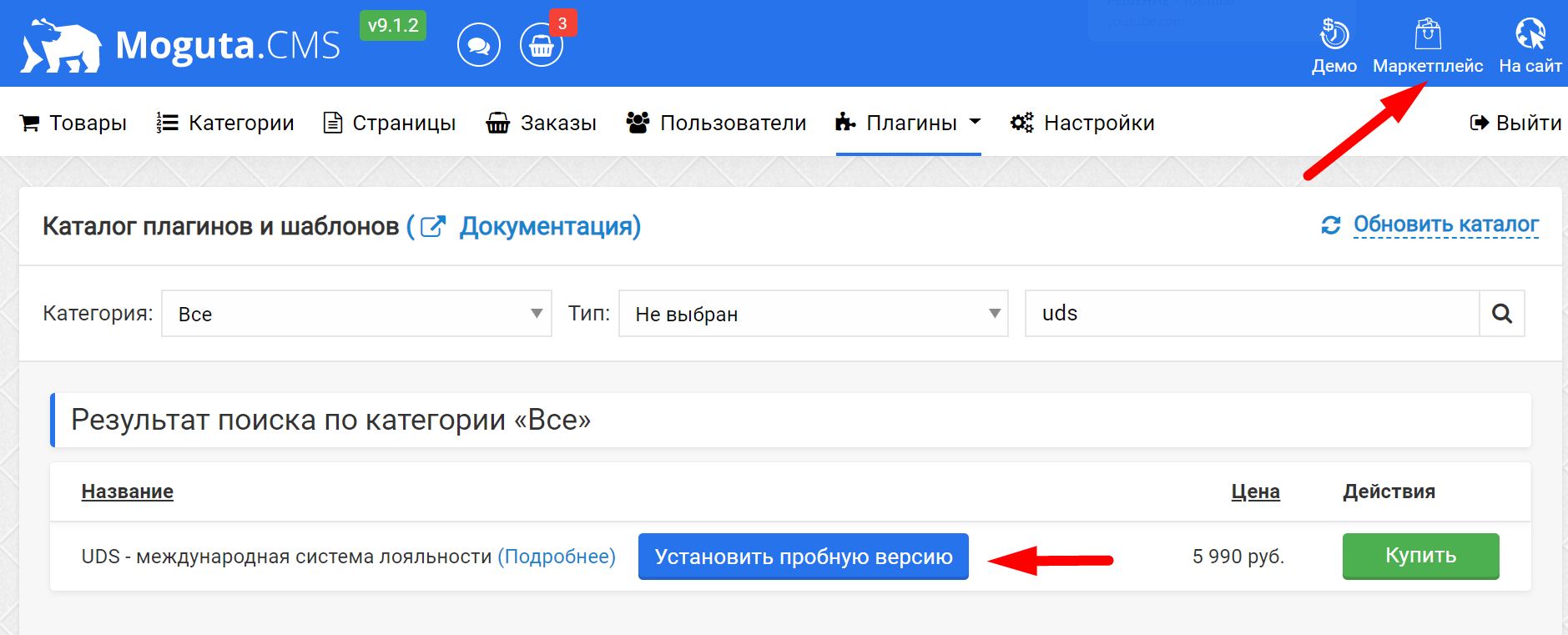This screenshot has width=1568, height=635.
Task: Open Подробнее link for UDS plugin
Action: point(557,557)
